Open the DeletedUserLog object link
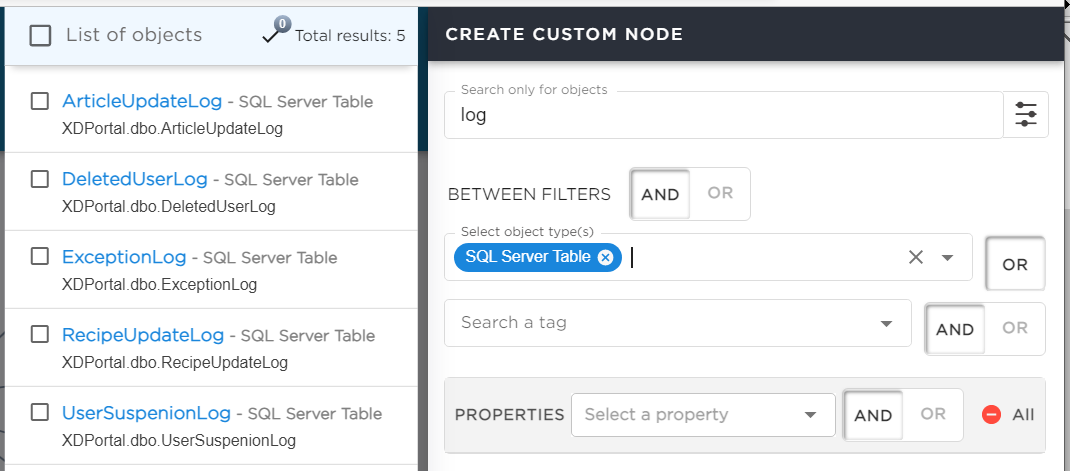This screenshot has height=471, width=1070. [x=134, y=179]
